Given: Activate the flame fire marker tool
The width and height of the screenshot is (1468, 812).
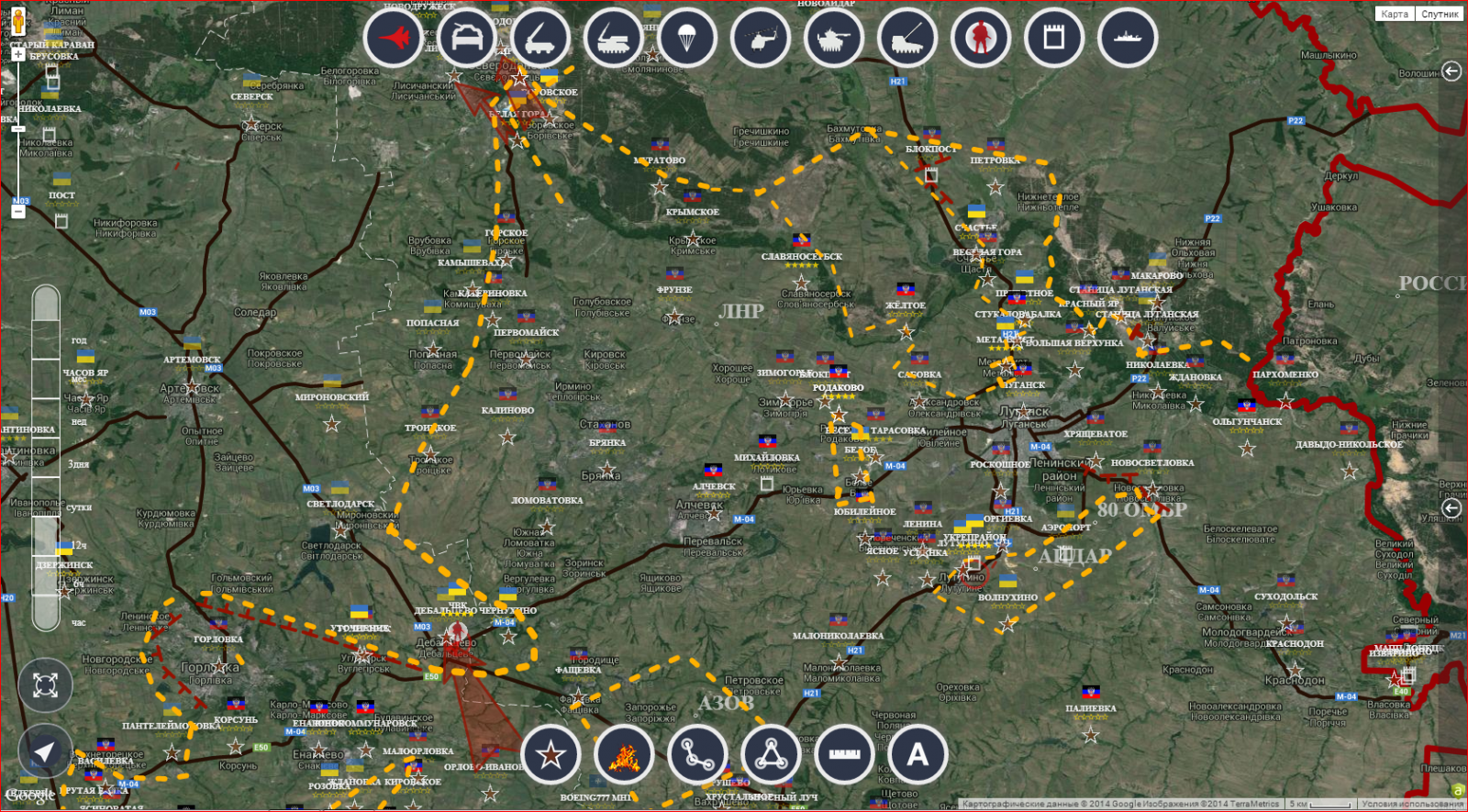Looking at the screenshot, I should pyautogui.click(x=624, y=755).
